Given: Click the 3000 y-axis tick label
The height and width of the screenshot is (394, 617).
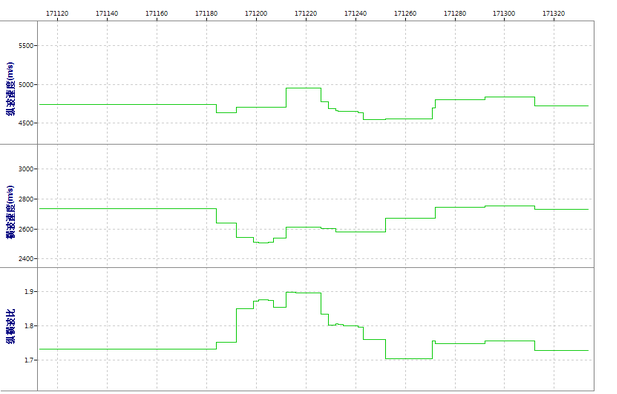Looking at the screenshot, I should tap(26, 169).
